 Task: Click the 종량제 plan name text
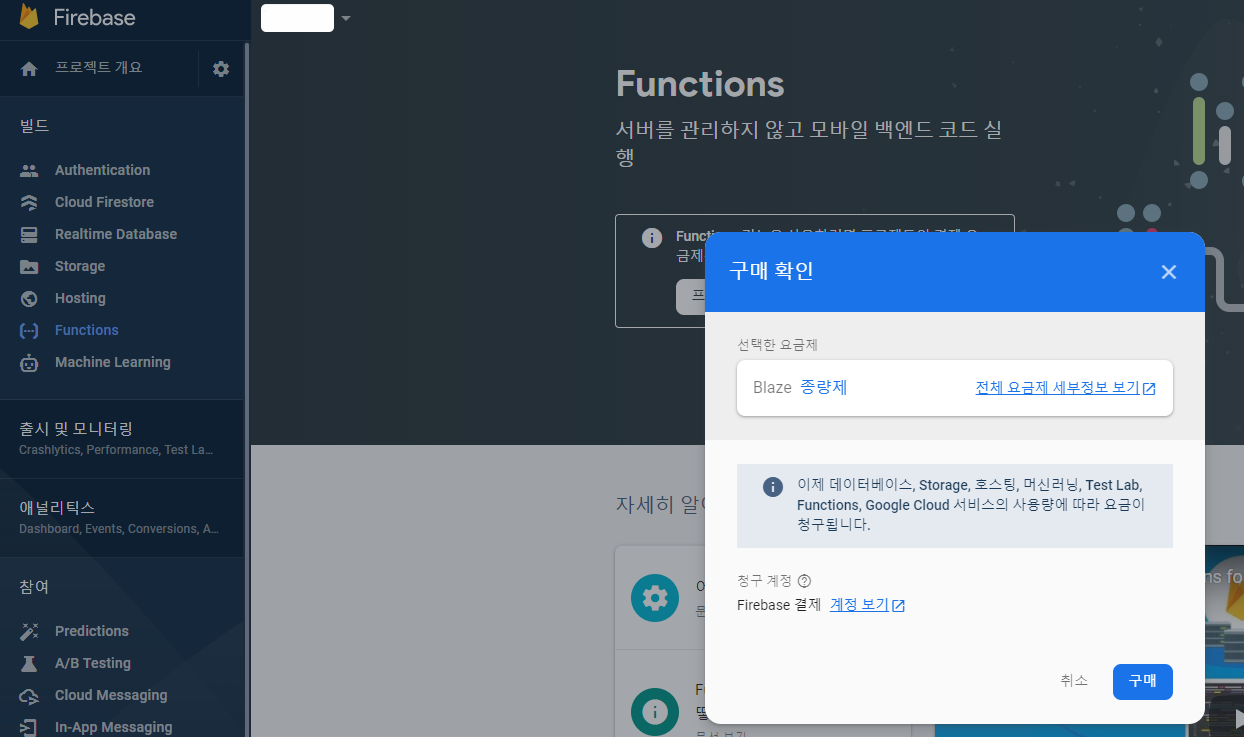click(823, 388)
